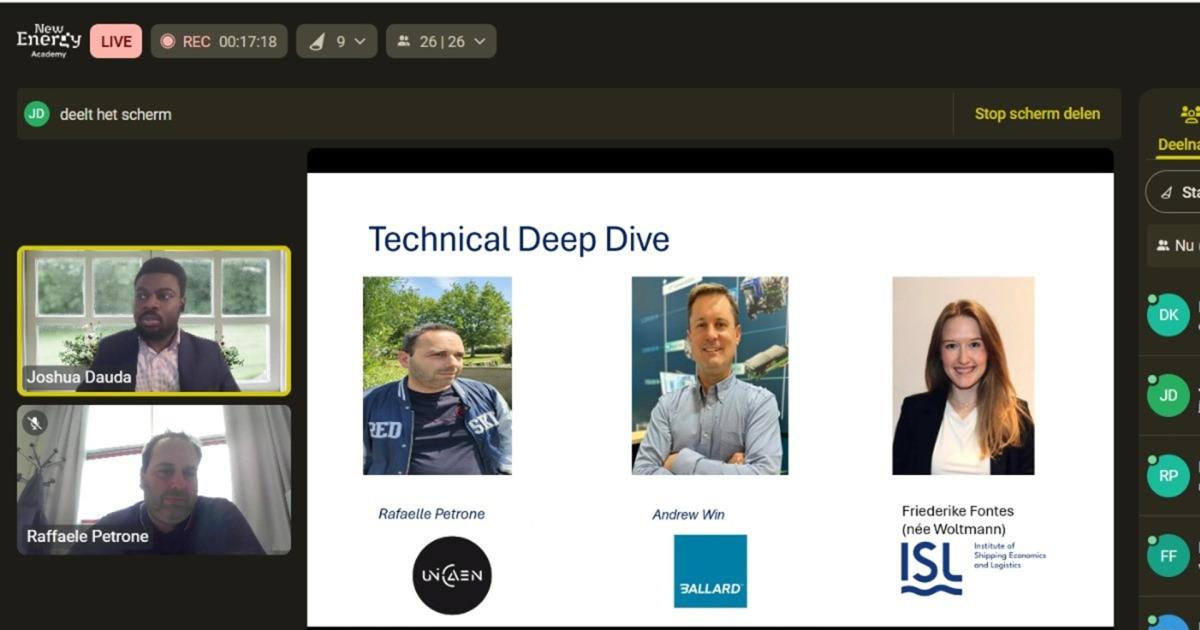Click the participants icon above Deelnemers tab
The height and width of the screenshot is (630, 1200).
coord(1188,114)
